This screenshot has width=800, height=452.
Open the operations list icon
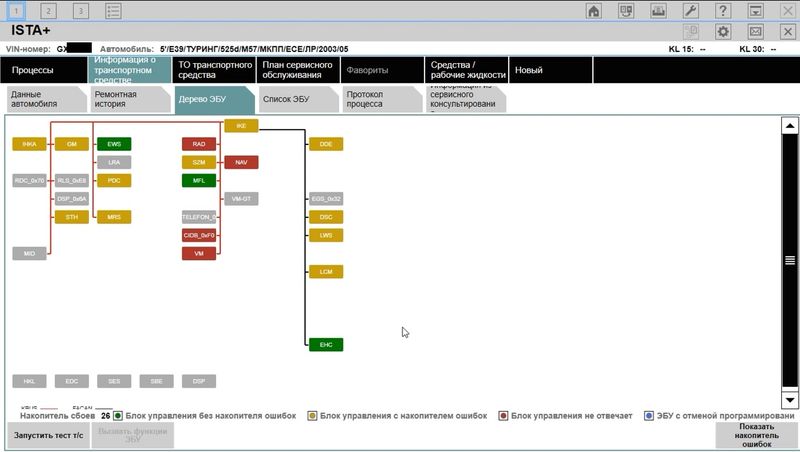click(114, 11)
